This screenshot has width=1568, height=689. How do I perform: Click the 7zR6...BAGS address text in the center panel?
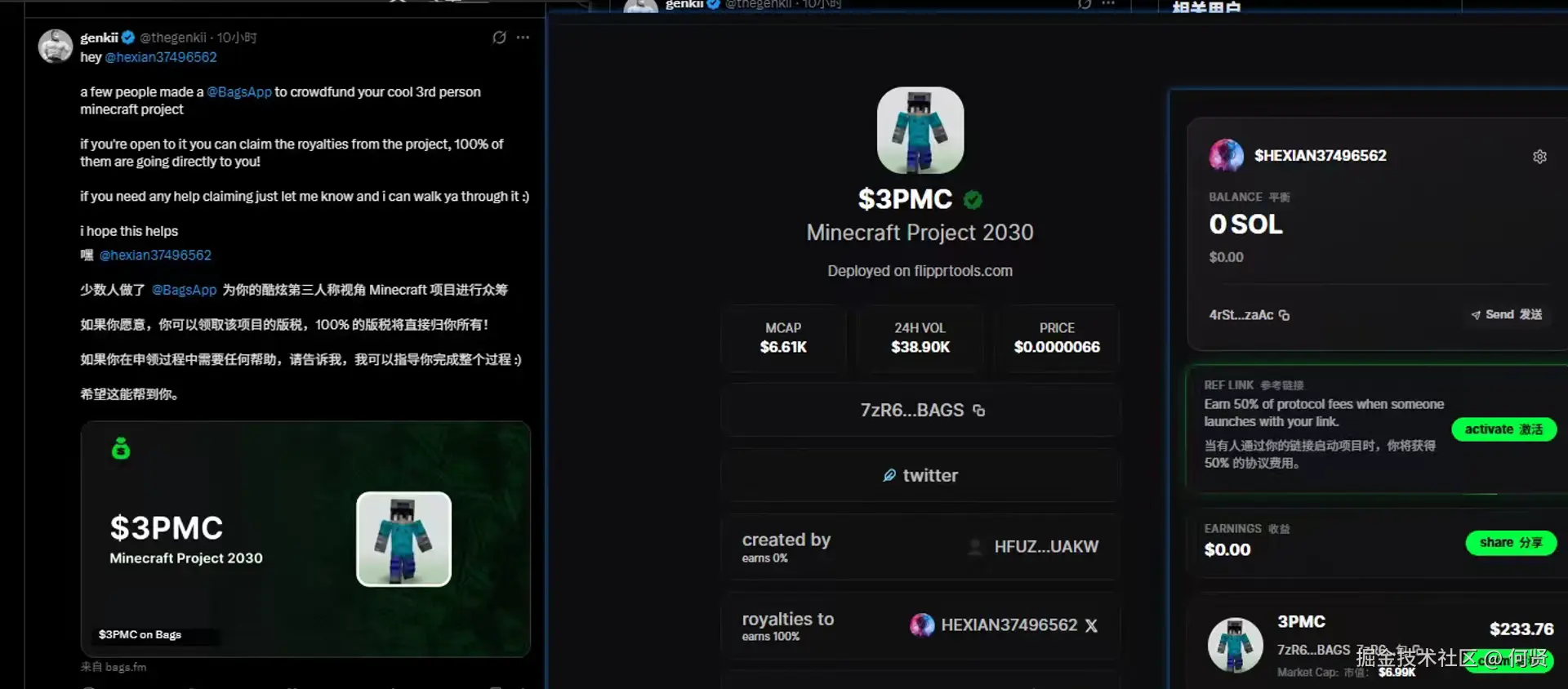pyautogui.click(x=911, y=411)
